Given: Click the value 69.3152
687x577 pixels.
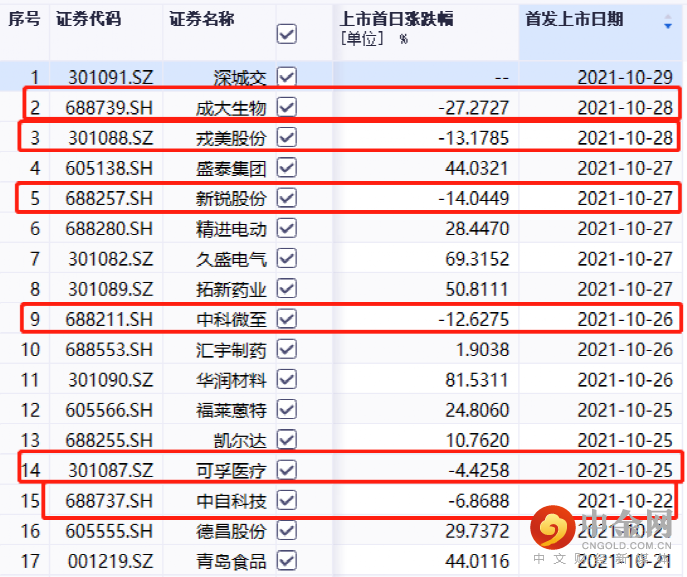Looking at the screenshot, I should coord(477,259).
